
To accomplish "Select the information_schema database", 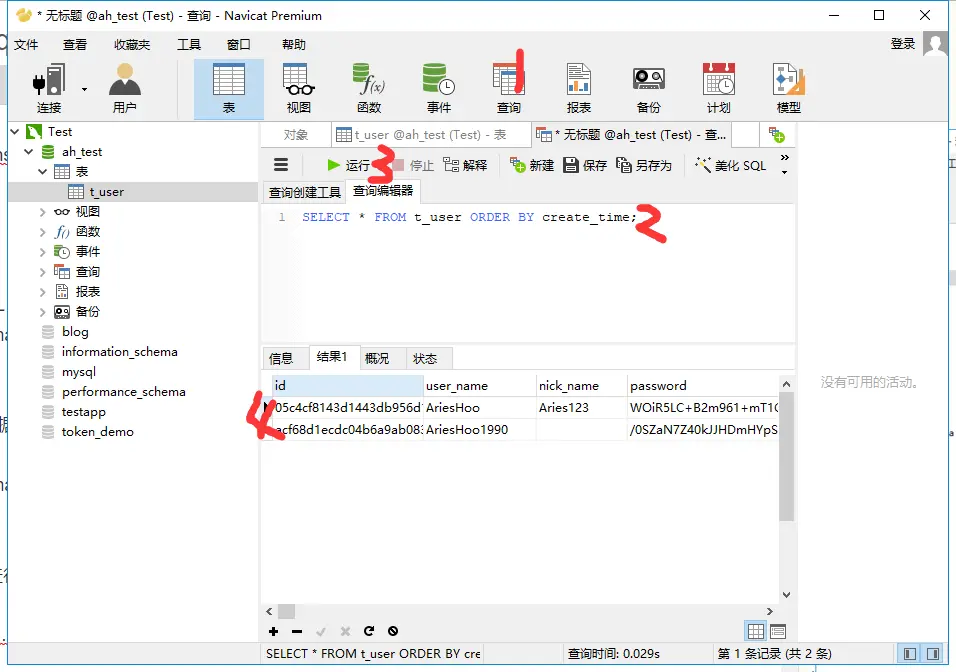I will [120, 352].
